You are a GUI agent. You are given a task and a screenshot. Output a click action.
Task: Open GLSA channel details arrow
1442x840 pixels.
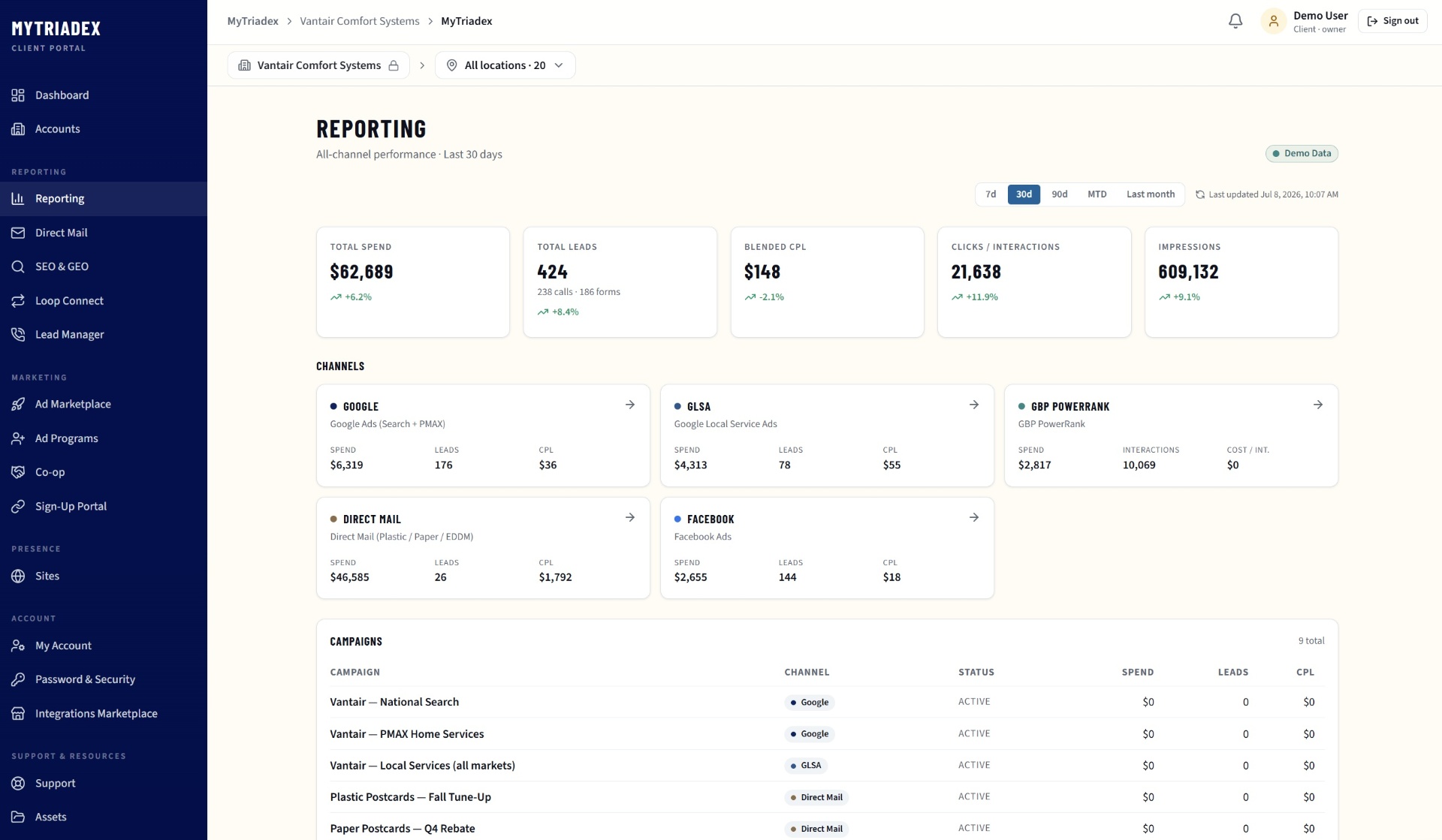974,405
